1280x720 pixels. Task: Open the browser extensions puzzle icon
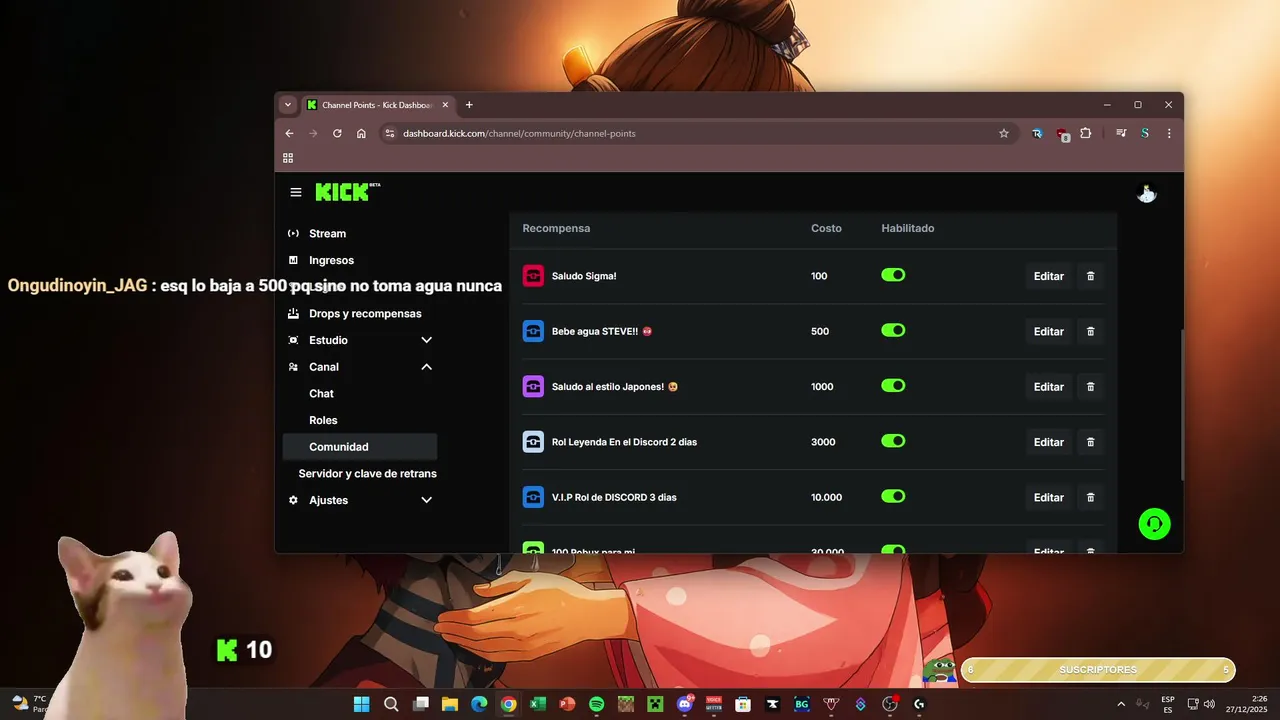pos(1086,133)
